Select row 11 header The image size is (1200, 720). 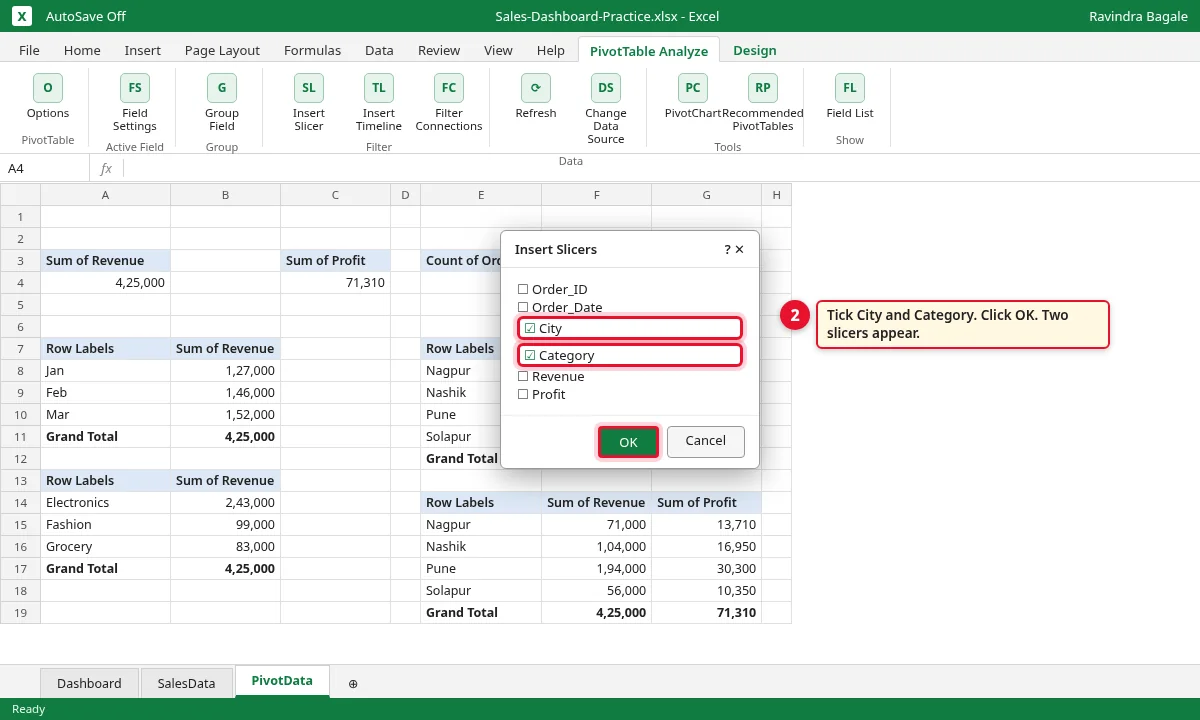(x=20, y=436)
